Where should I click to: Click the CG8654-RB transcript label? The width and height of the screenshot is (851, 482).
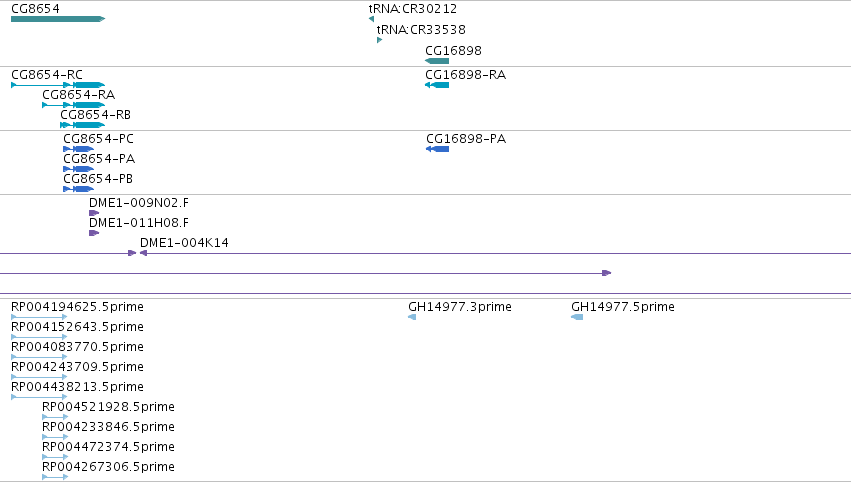[96, 115]
